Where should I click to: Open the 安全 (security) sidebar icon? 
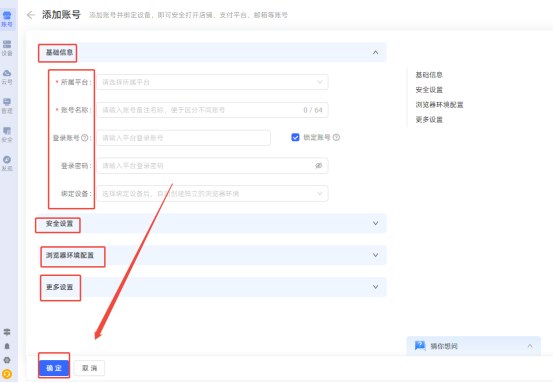click(x=7, y=135)
